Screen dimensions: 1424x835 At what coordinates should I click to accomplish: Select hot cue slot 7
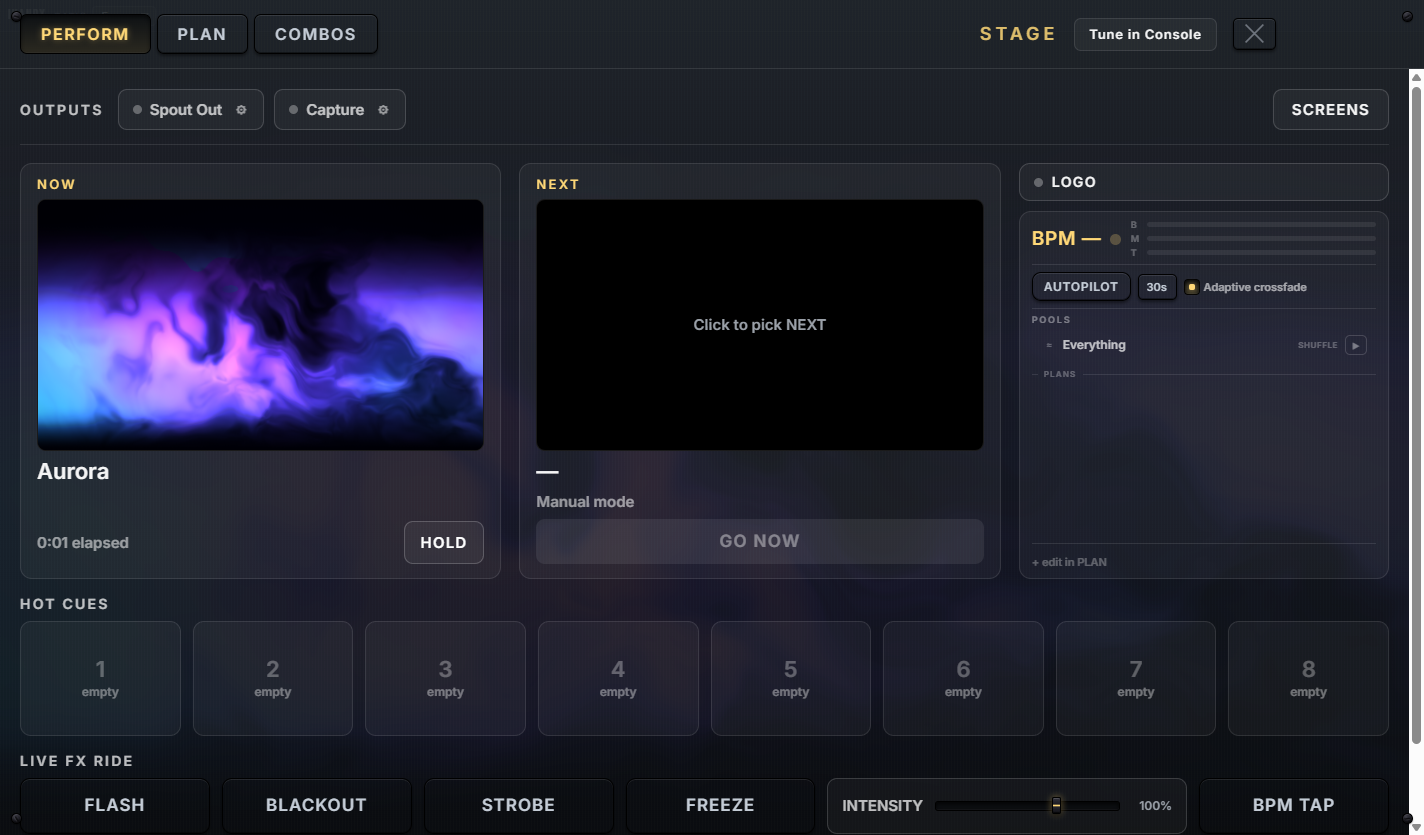(1136, 678)
